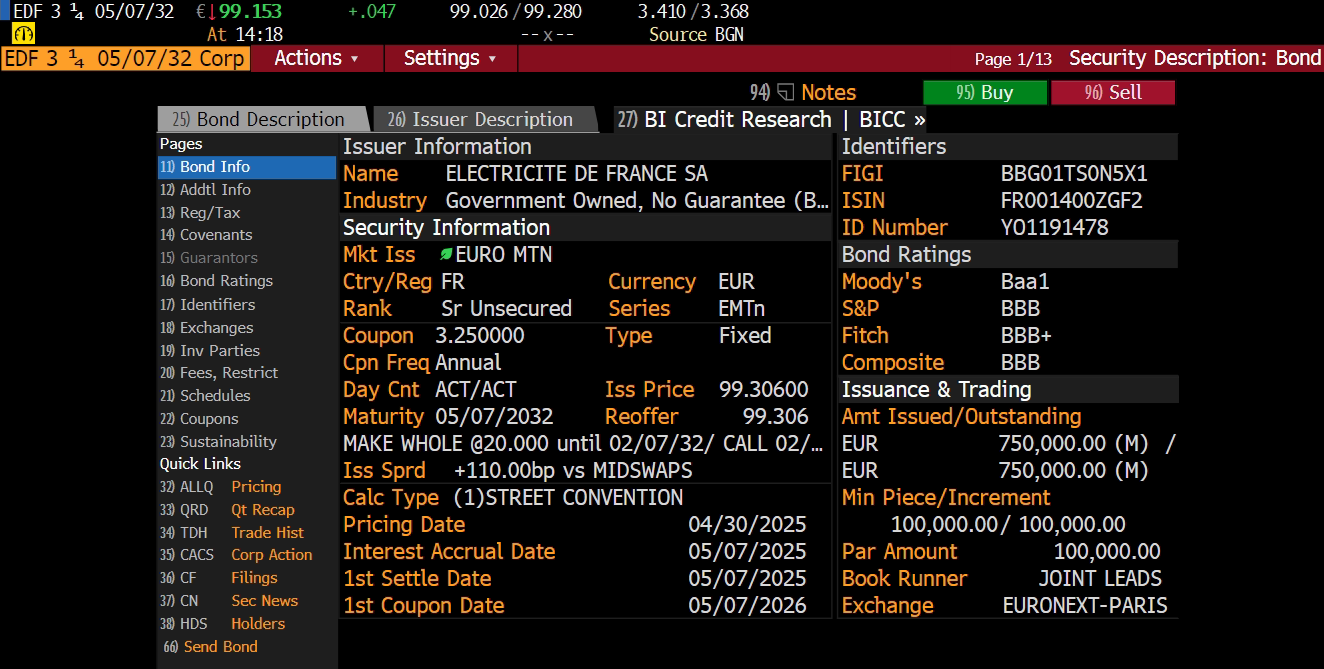Click the Send Bond link
Screen dimensions: 1324x669
[211, 647]
